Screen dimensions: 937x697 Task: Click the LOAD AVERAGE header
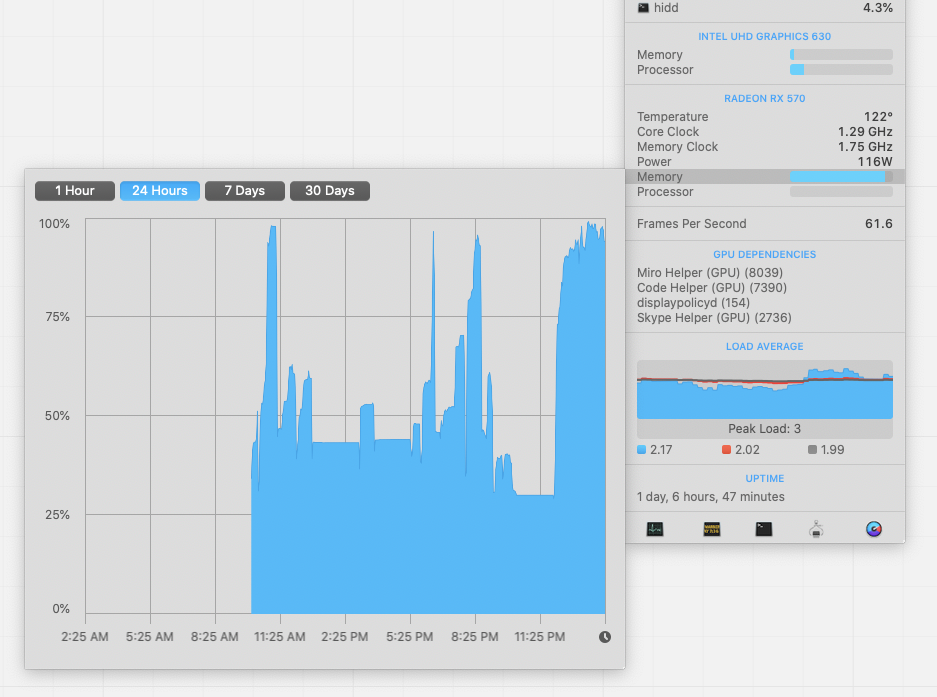pos(764,346)
